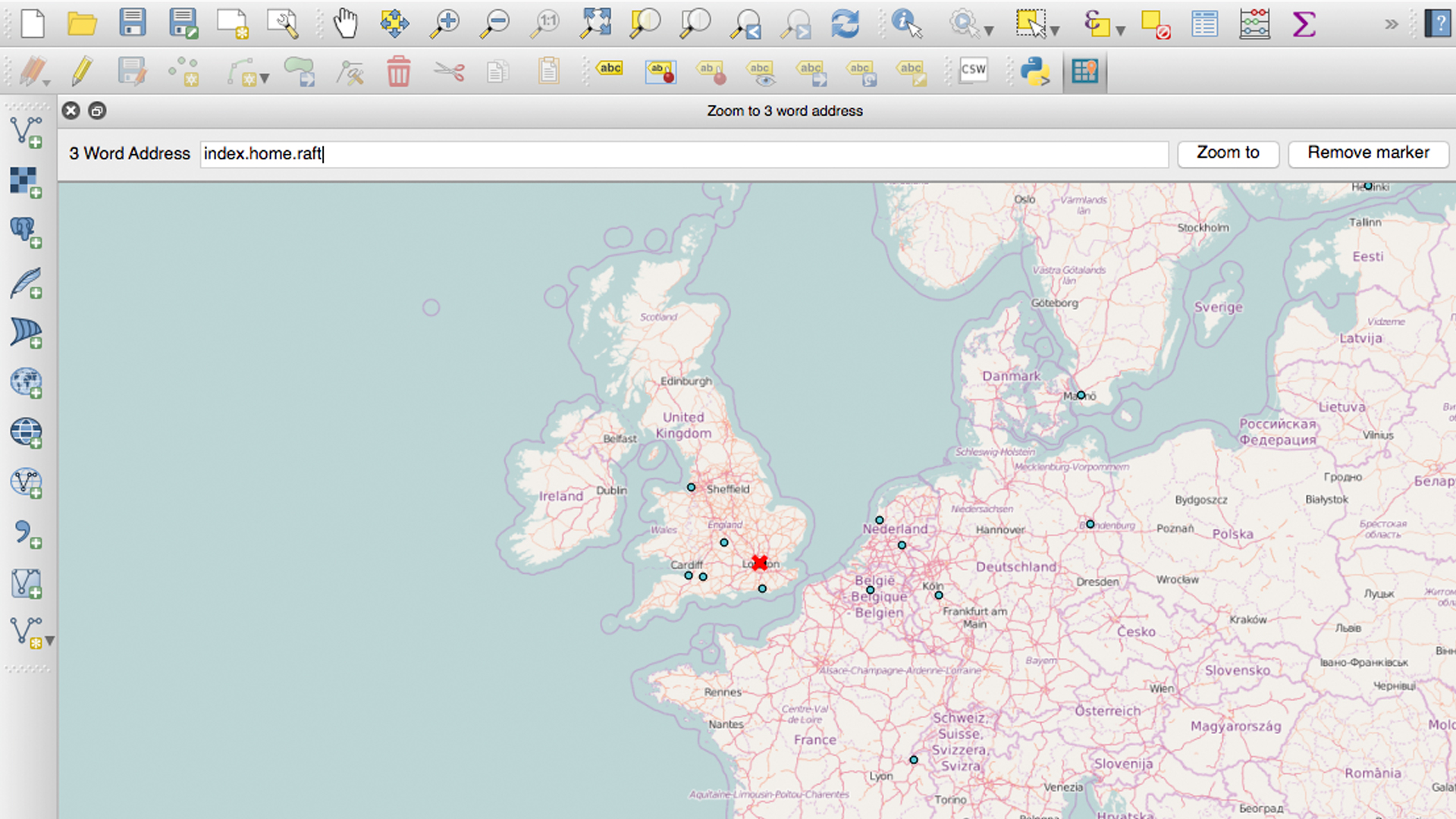
Task: Click Add SpatiaLite Layer feather icon
Action: pyautogui.click(x=27, y=282)
